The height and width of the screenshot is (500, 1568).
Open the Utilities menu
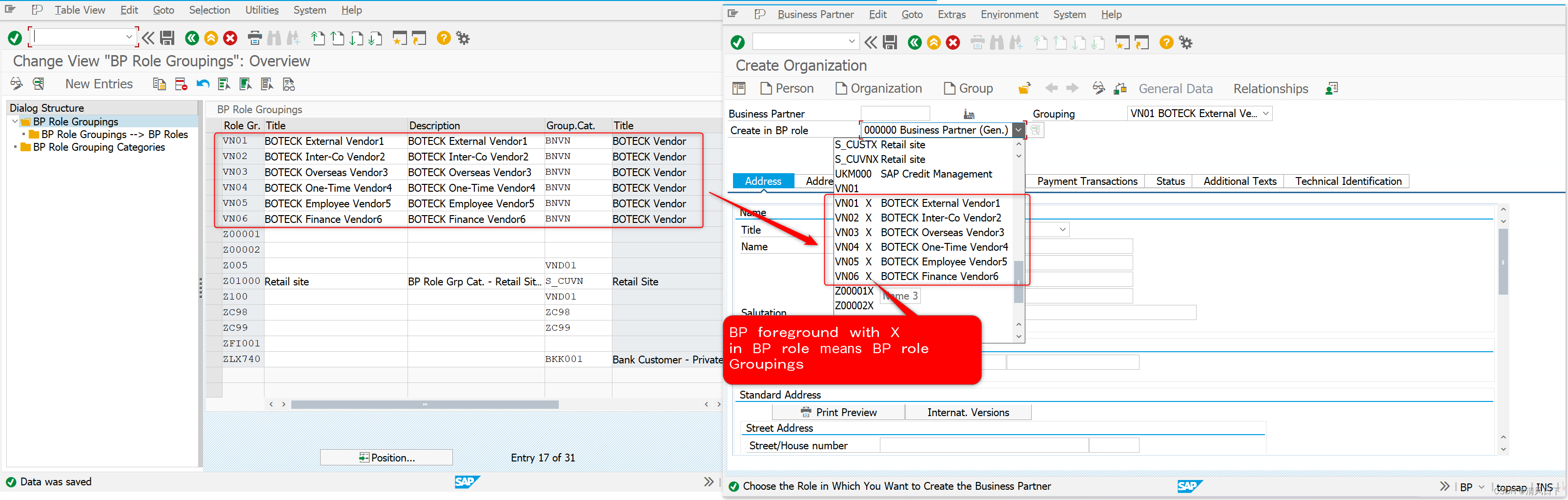[262, 10]
